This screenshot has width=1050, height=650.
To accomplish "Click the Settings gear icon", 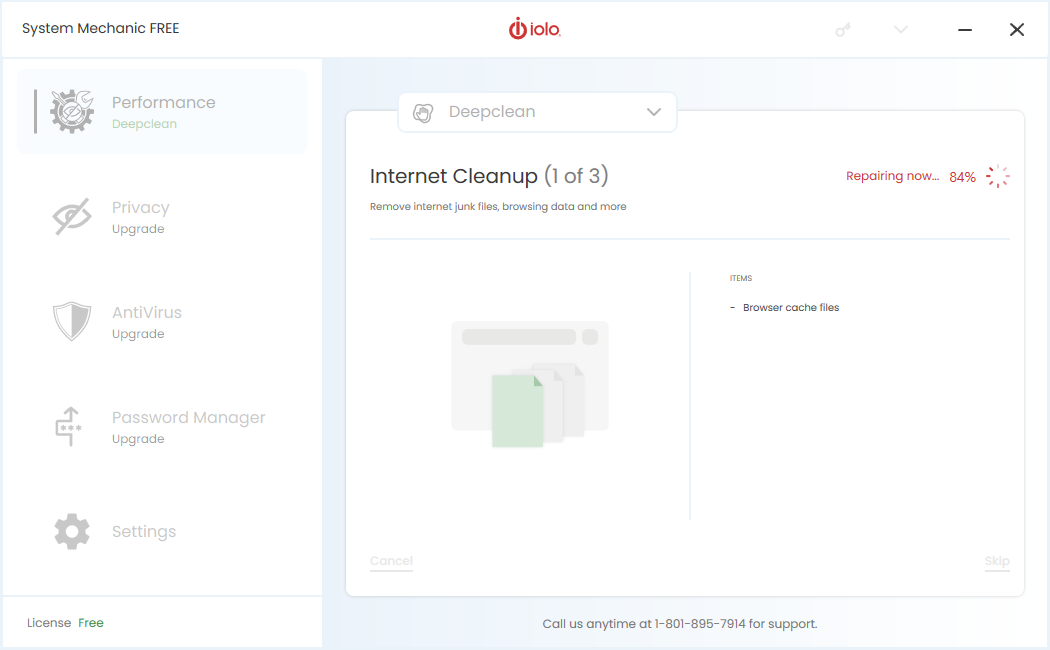I will point(72,532).
